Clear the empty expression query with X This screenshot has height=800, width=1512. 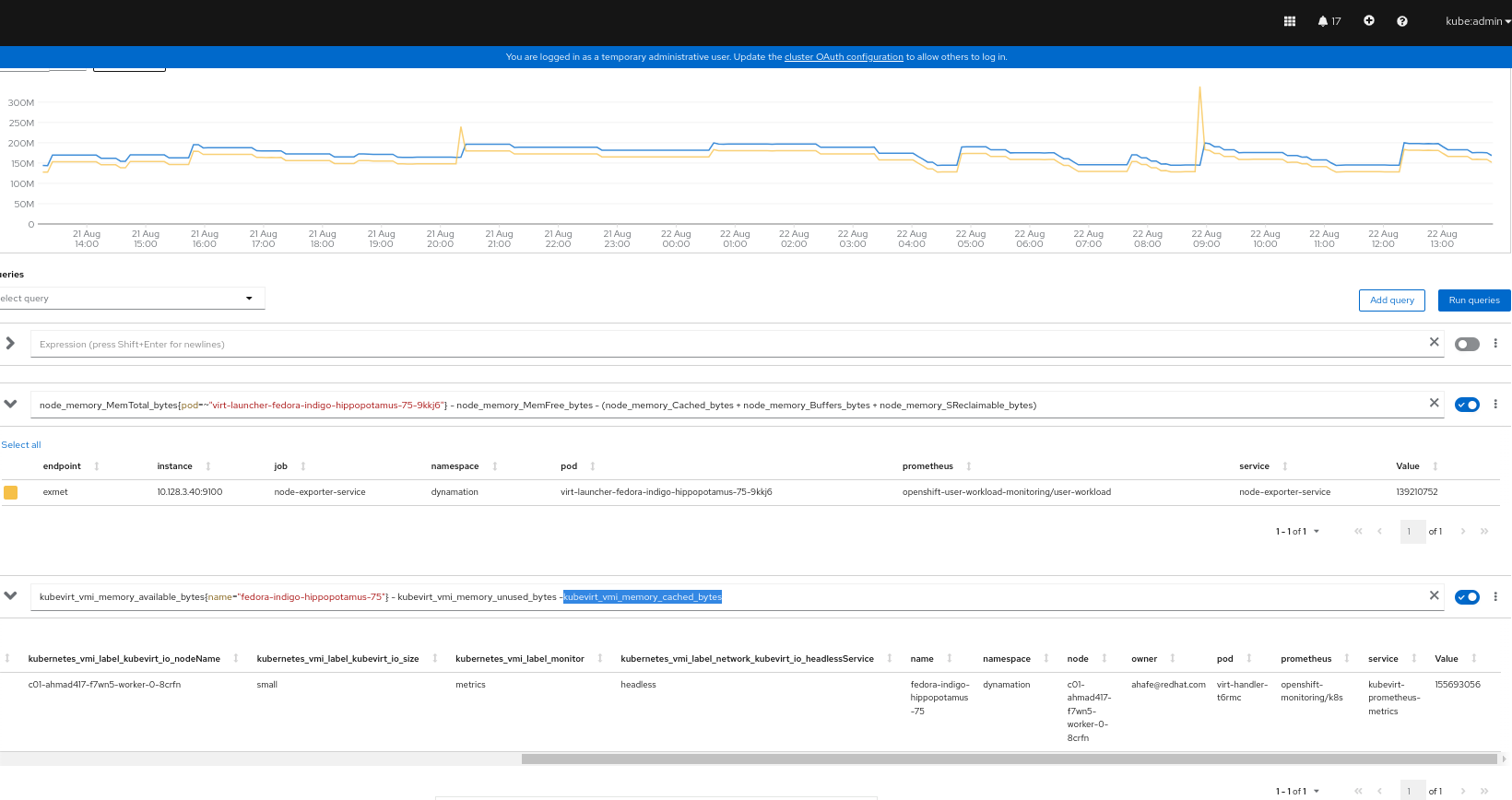pyautogui.click(x=1434, y=342)
